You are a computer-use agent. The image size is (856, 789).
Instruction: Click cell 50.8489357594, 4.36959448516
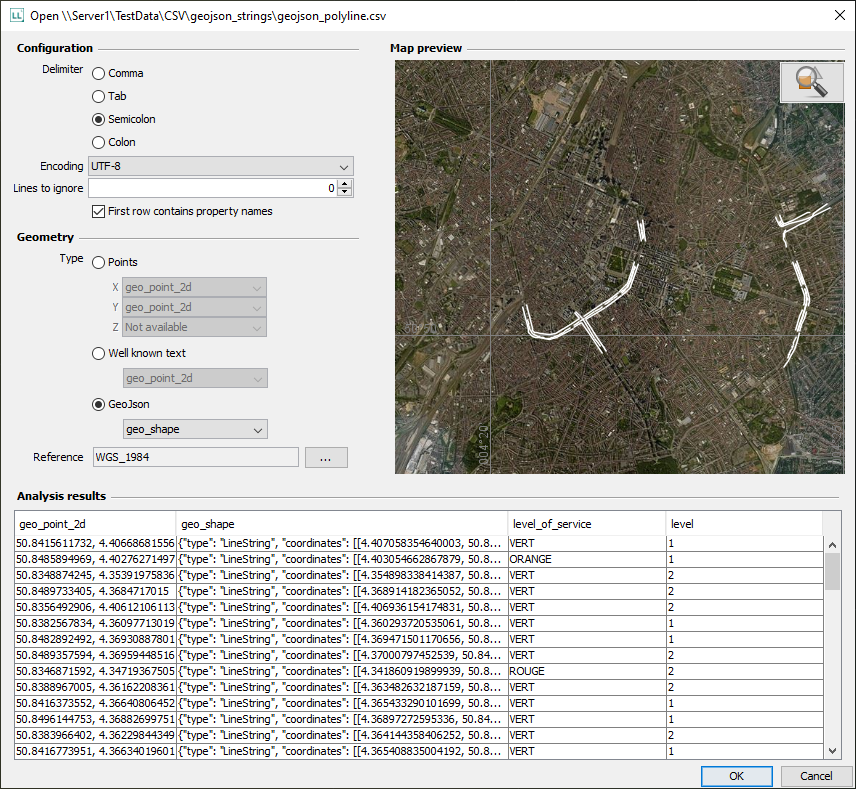pyautogui.click(x=95, y=655)
